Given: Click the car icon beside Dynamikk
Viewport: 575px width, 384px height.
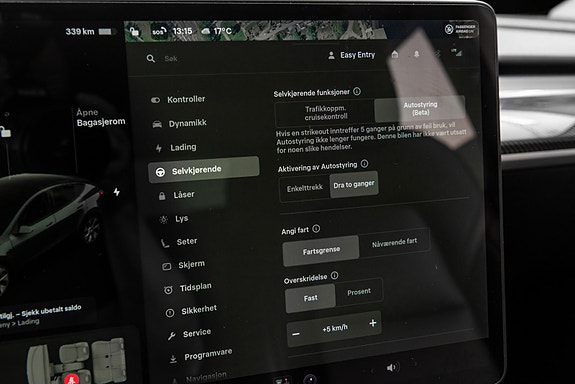Looking at the screenshot, I should (157, 124).
